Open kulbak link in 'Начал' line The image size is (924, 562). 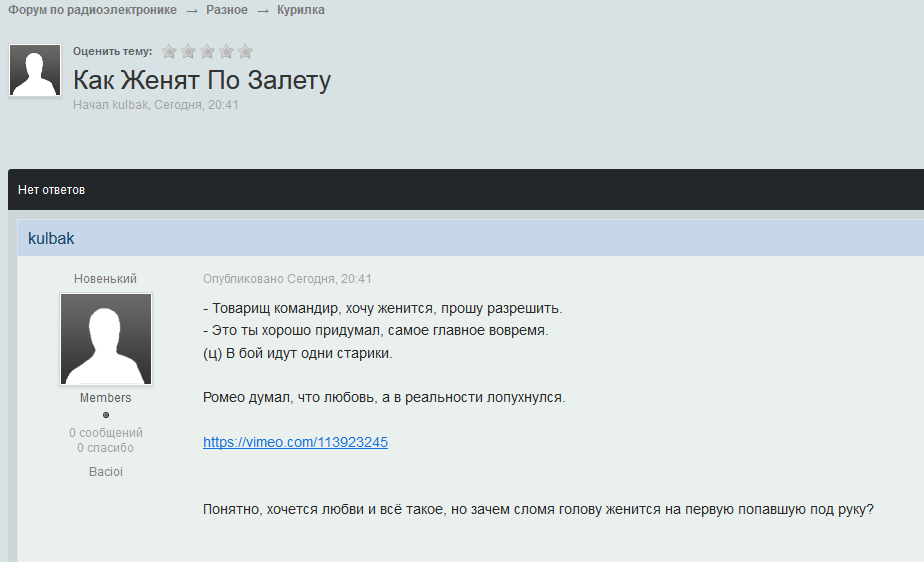[x=130, y=105]
